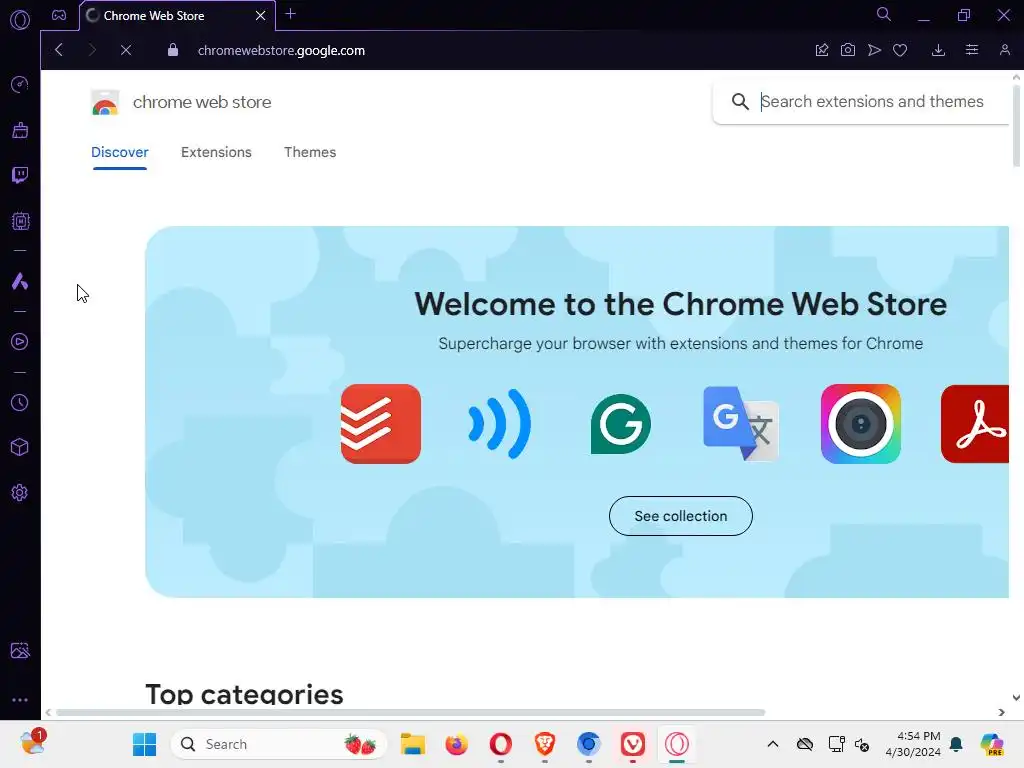This screenshot has width=1024, height=768.
Task: Click the lock site-info icon
Action: point(172,50)
